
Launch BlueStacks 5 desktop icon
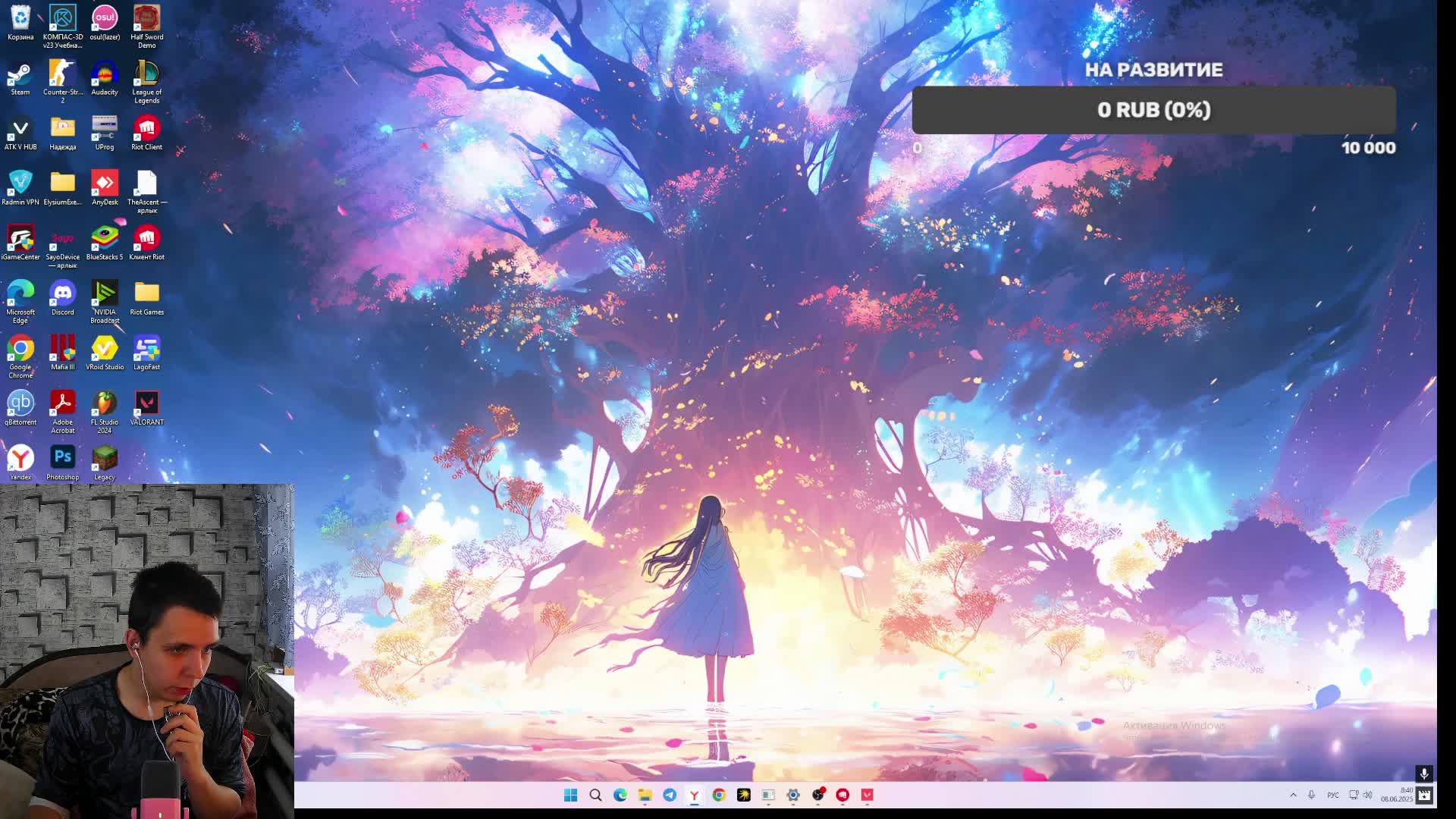point(105,243)
